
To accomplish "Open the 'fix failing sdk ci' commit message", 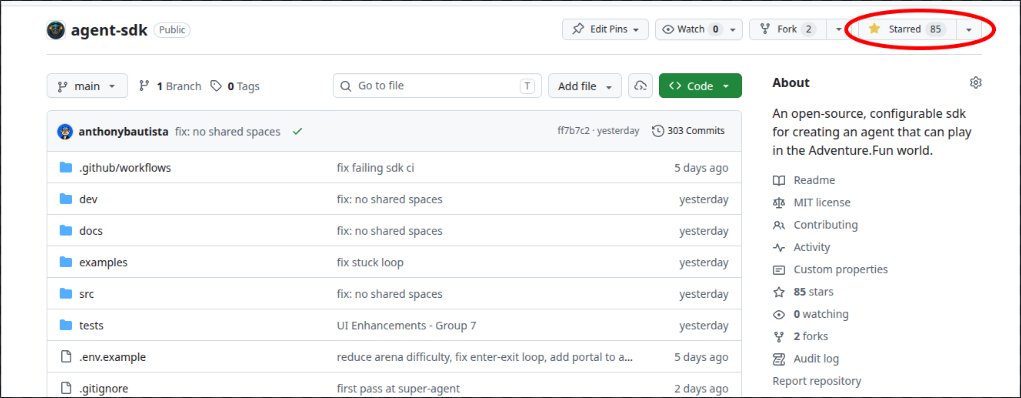I will point(375,168).
